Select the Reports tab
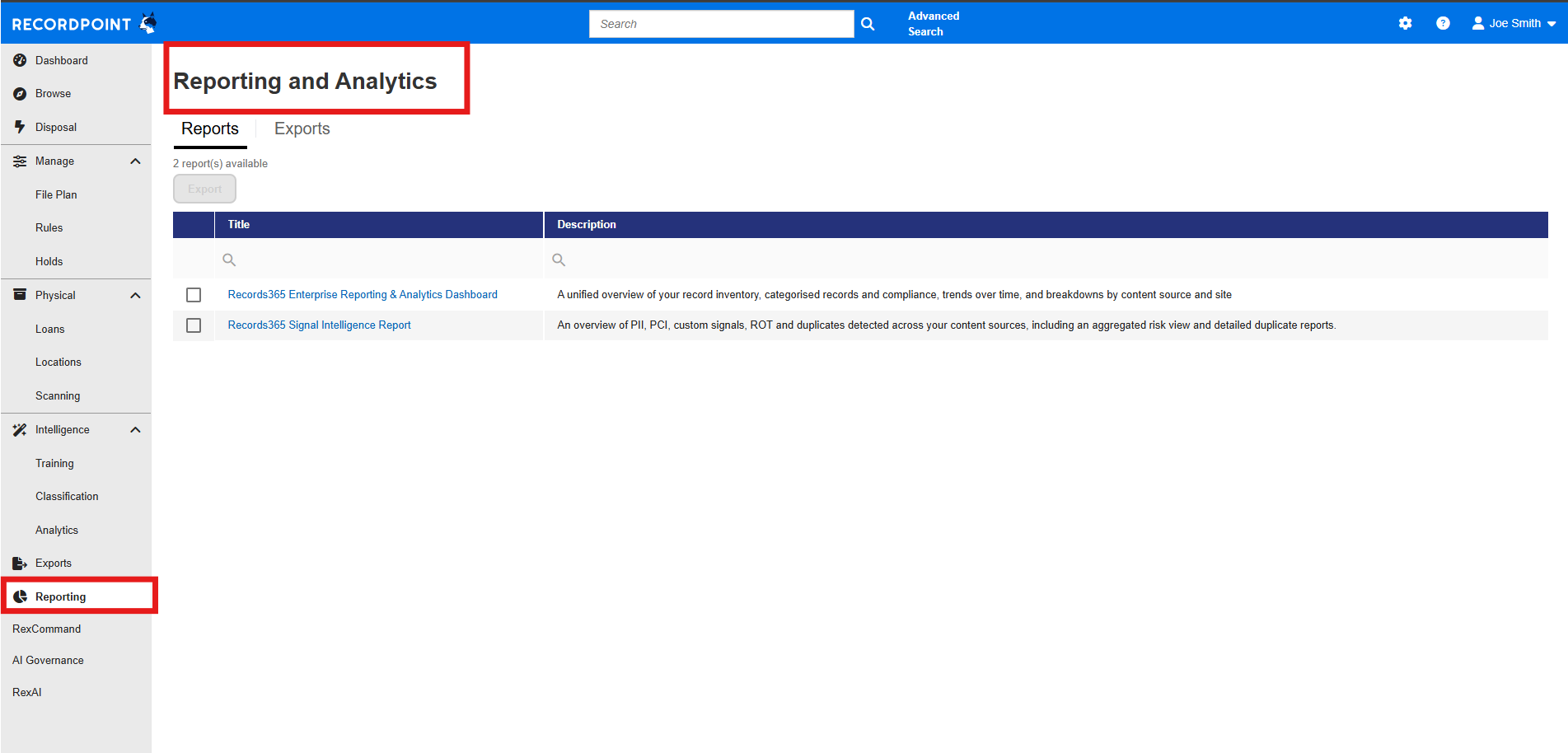 click(x=210, y=129)
